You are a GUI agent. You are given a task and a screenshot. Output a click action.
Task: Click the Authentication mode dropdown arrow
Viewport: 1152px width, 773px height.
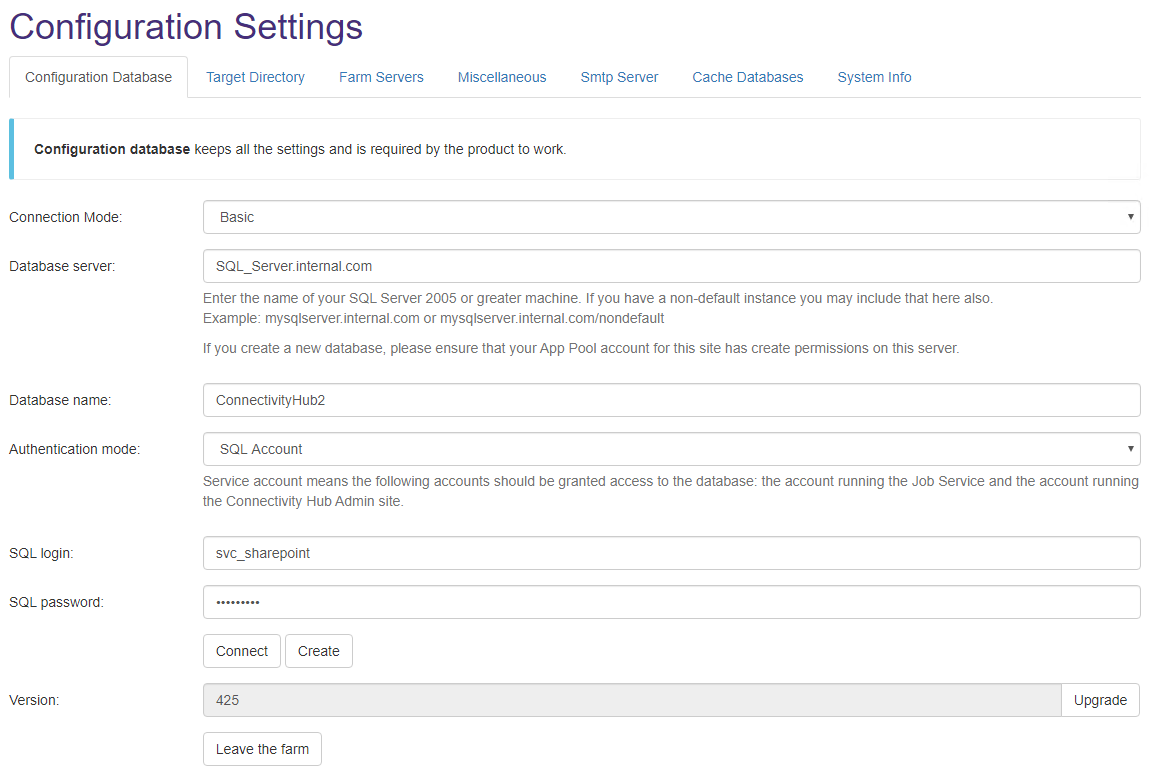pyautogui.click(x=1130, y=449)
